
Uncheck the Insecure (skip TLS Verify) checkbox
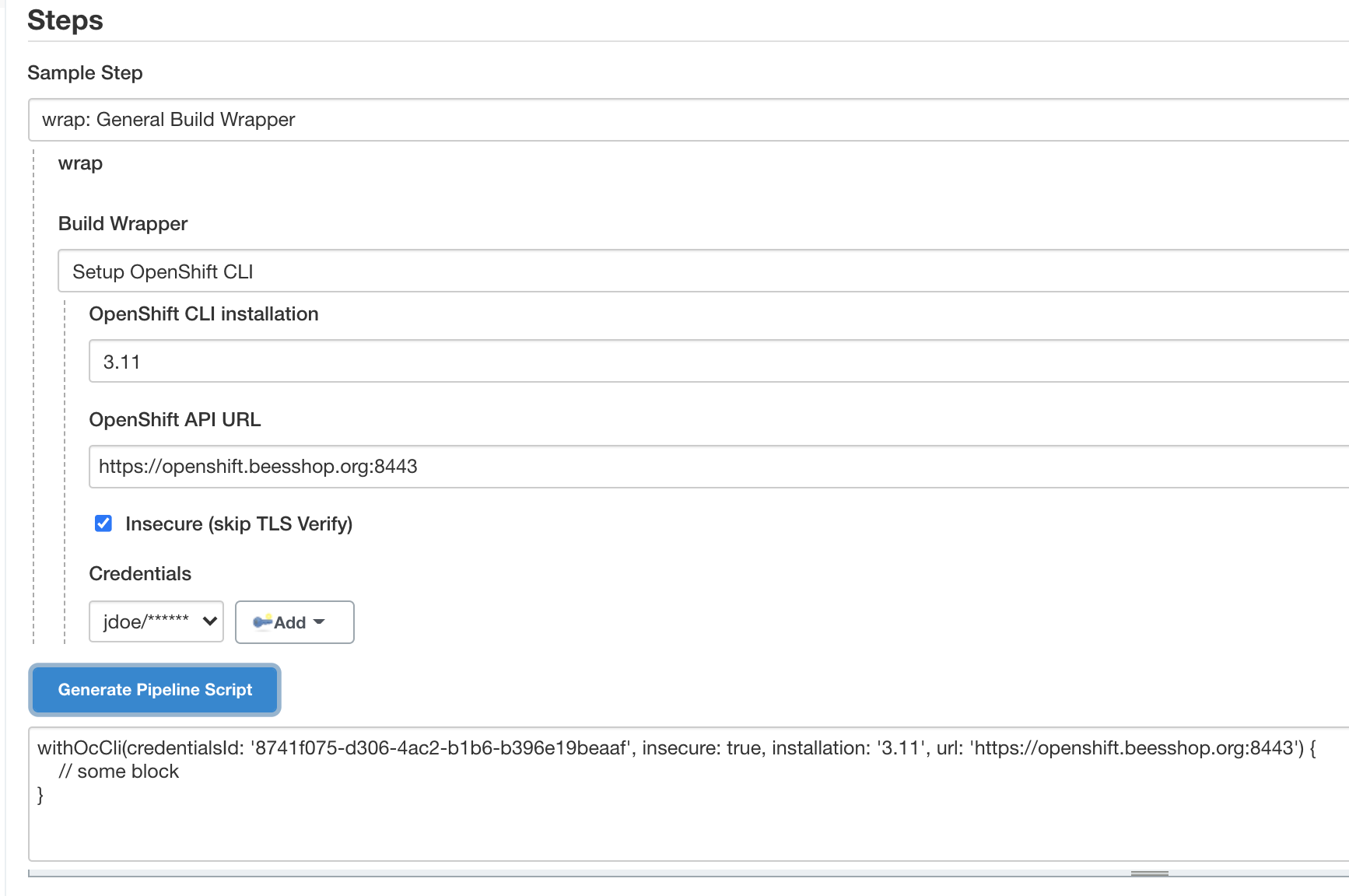[x=103, y=523]
